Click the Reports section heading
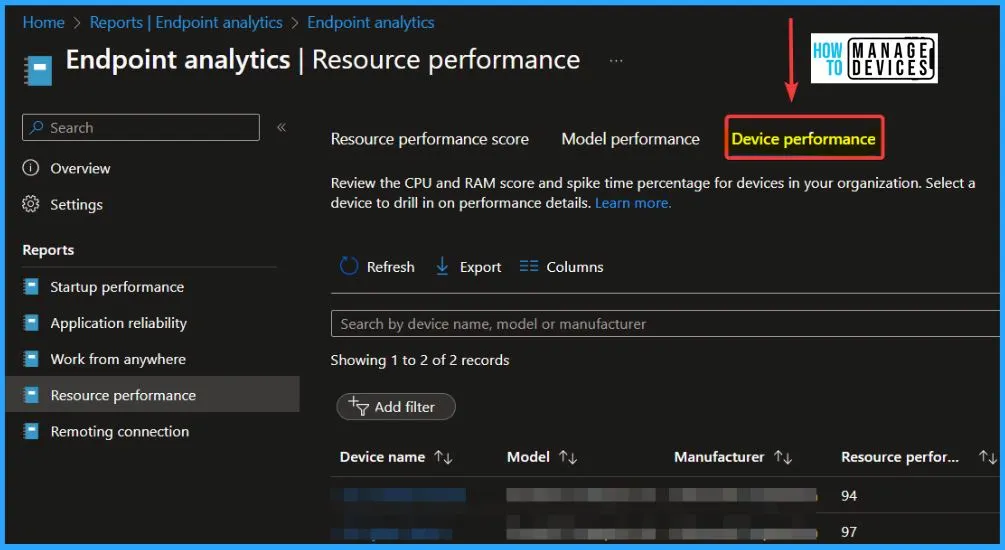1005x550 pixels. (x=48, y=250)
